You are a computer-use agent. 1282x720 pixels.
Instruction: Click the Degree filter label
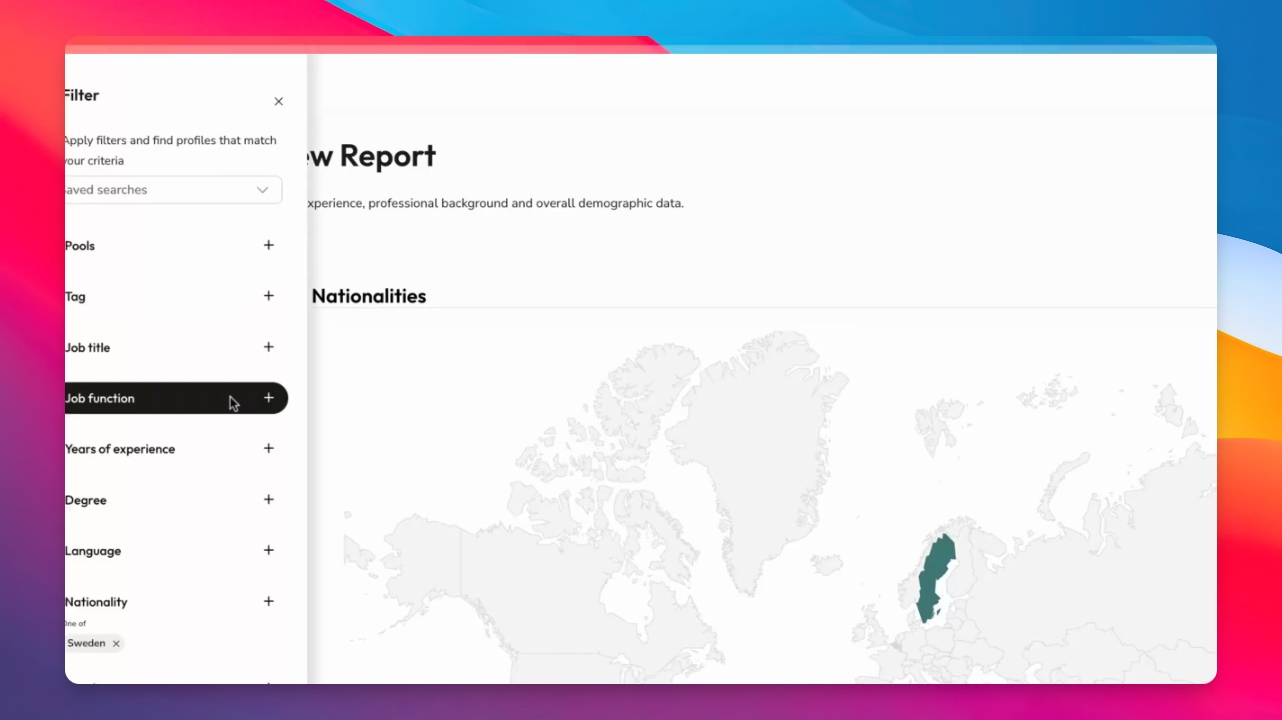(x=85, y=500)
